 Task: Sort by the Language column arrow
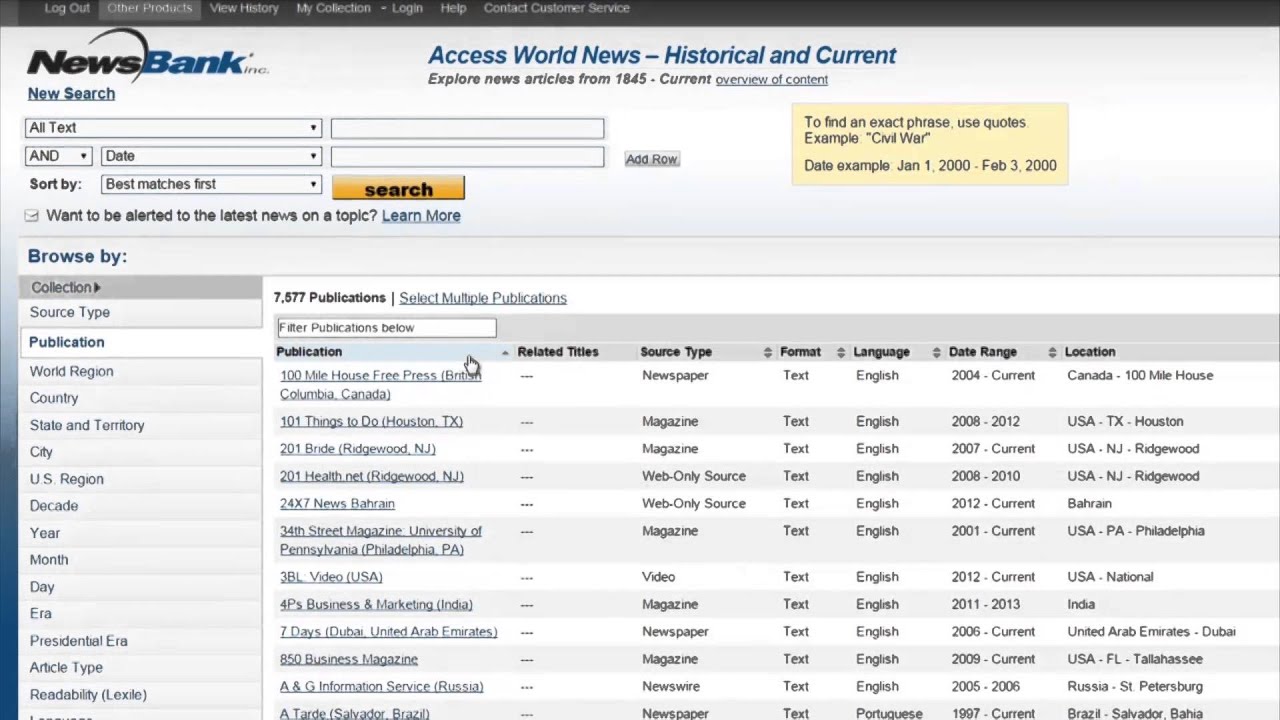(936, 352)
